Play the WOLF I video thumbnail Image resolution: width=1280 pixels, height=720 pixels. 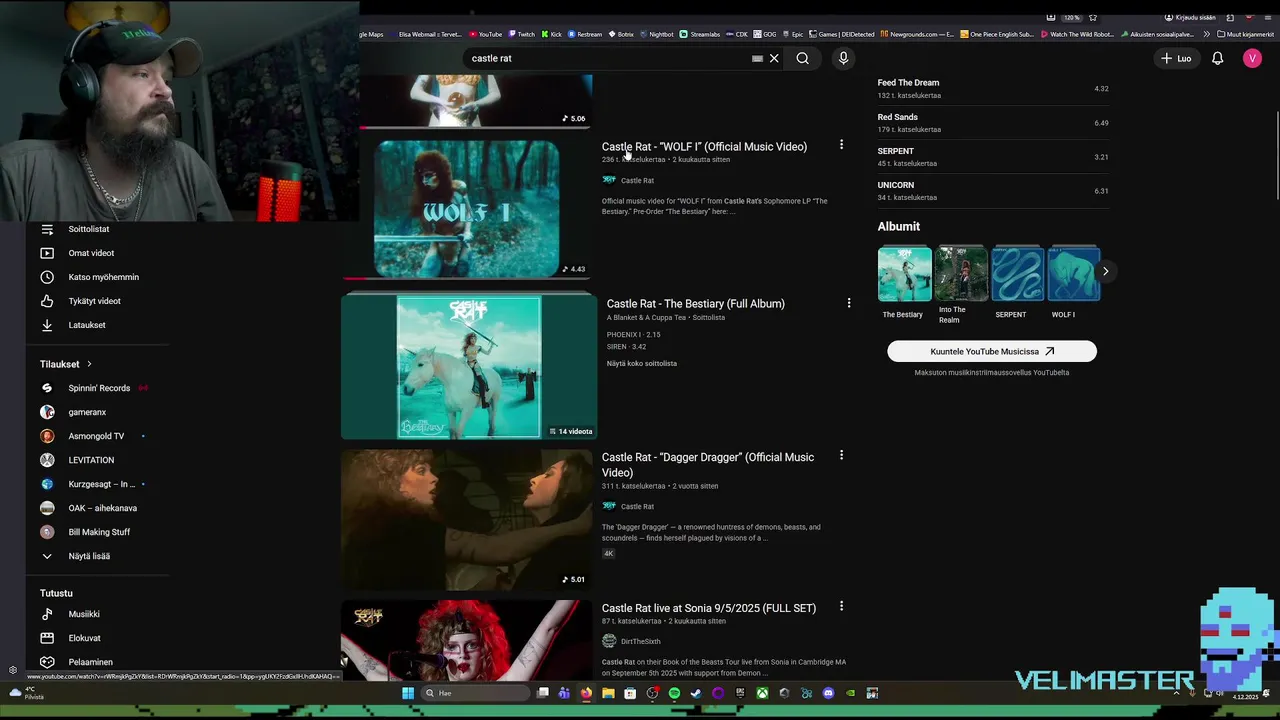pyautogui.click(x=466, y=209)
